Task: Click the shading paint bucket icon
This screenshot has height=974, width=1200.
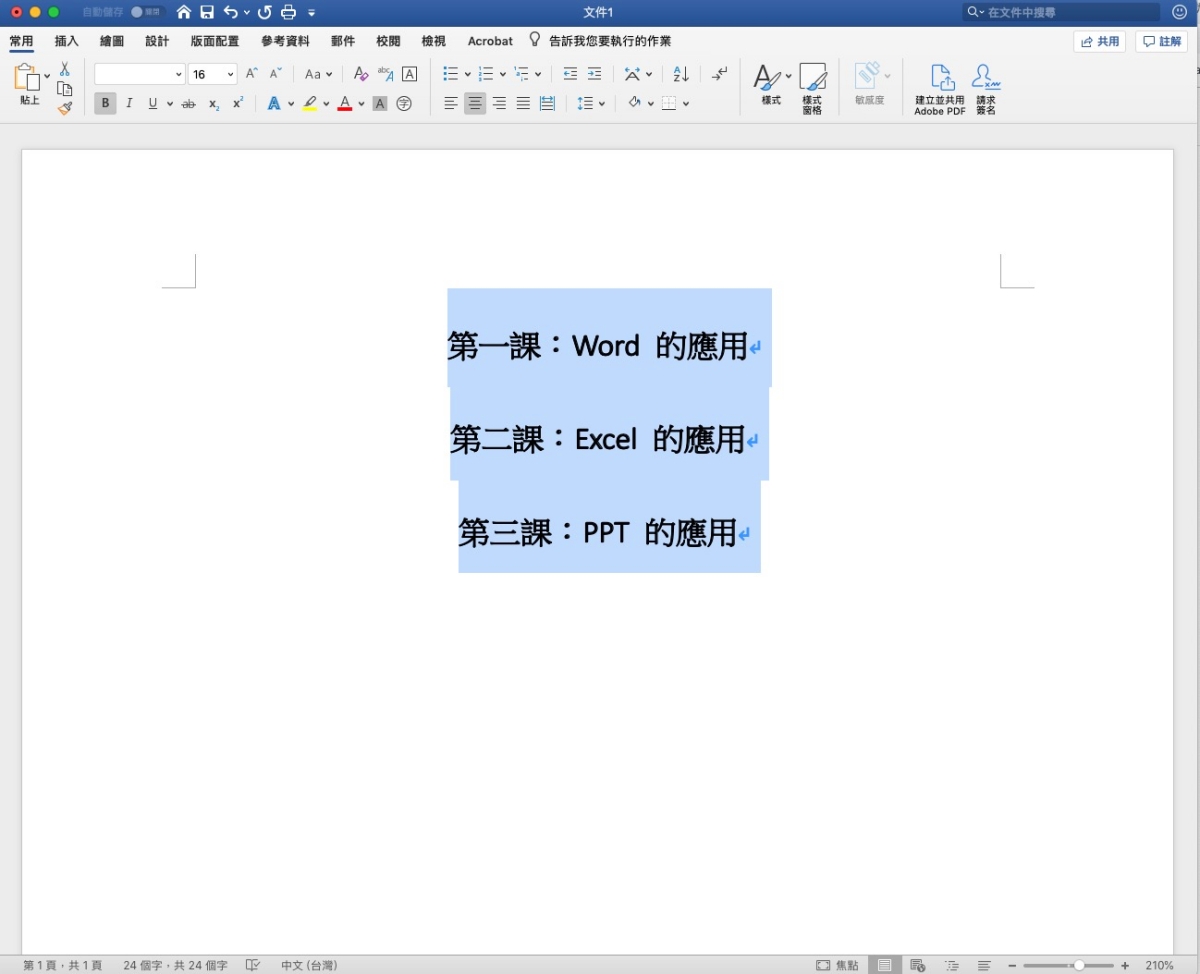Action: [634, 103]
